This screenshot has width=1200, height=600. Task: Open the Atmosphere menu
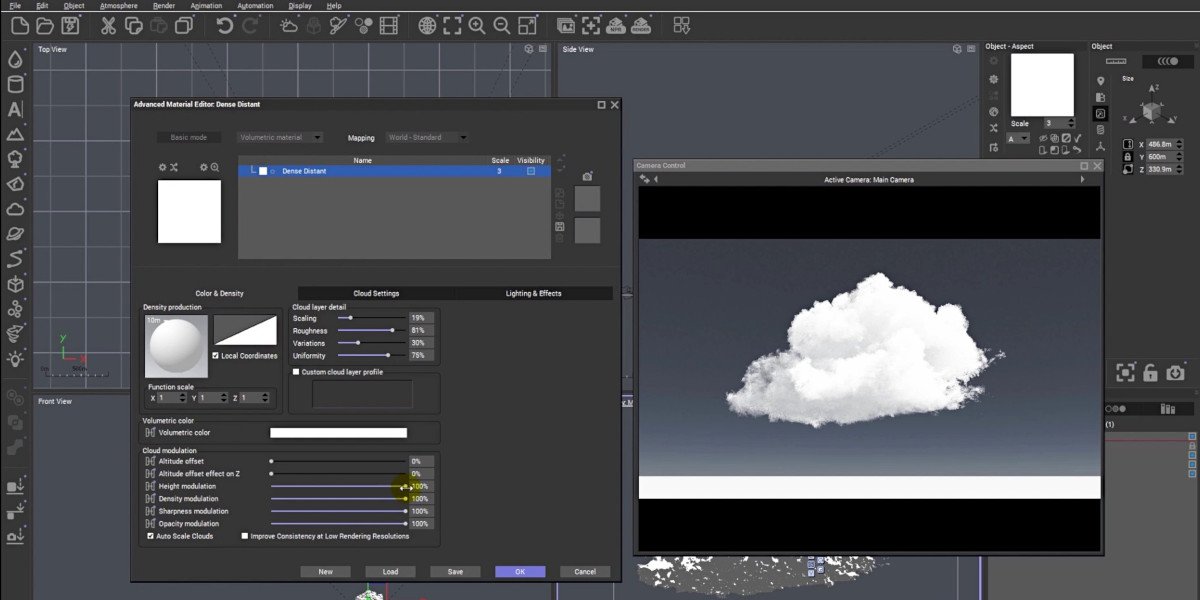coord(119,5)
